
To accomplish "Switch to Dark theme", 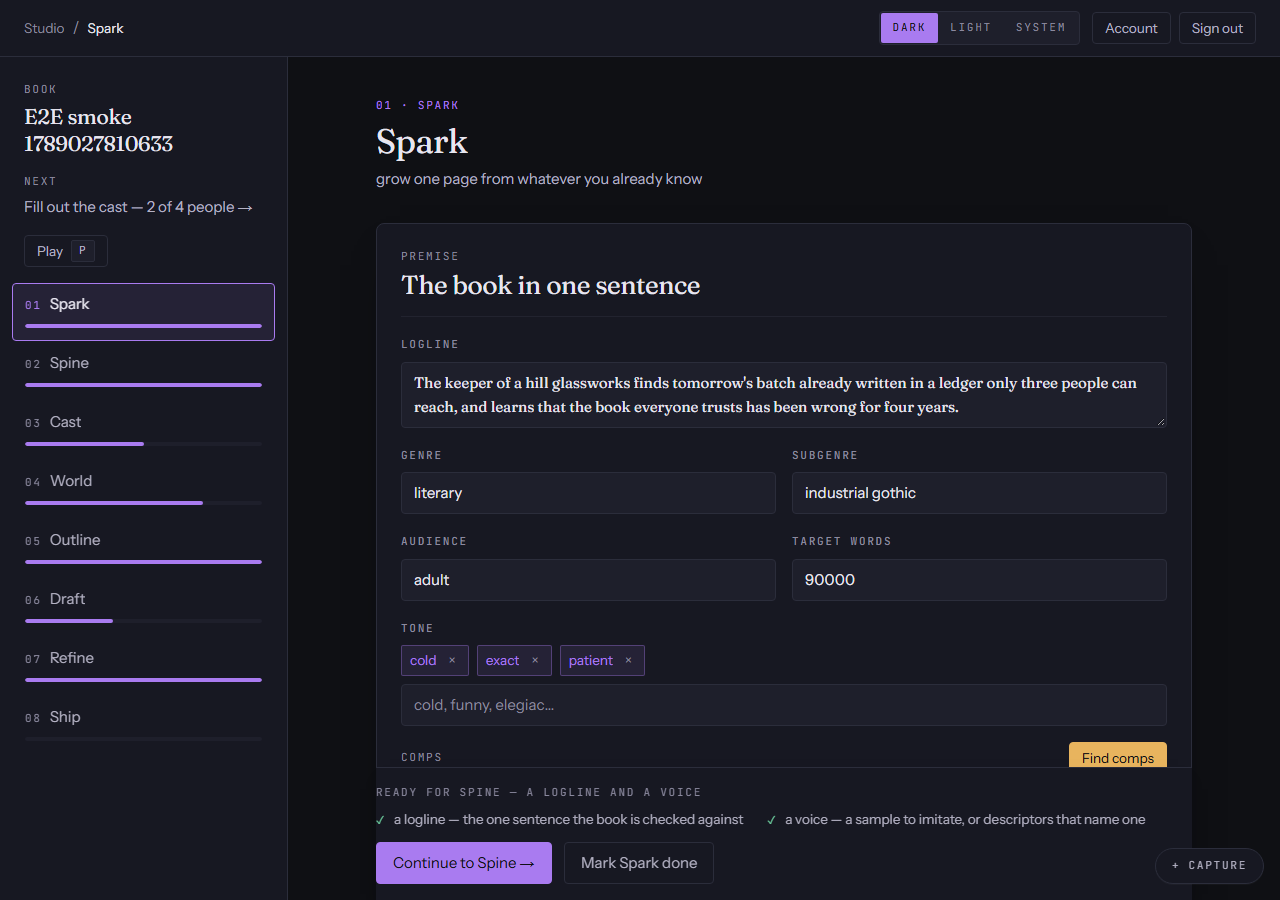I will (909, 28).
